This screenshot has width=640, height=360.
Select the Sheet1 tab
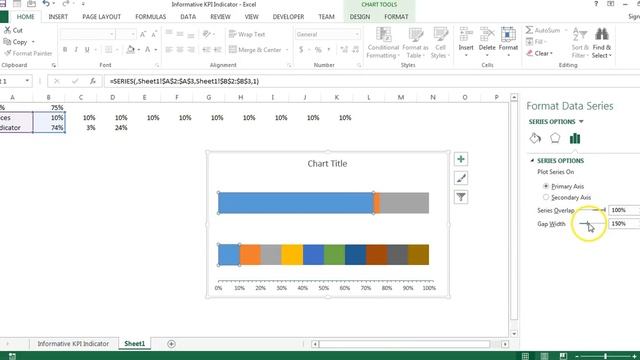pos(135,344)
